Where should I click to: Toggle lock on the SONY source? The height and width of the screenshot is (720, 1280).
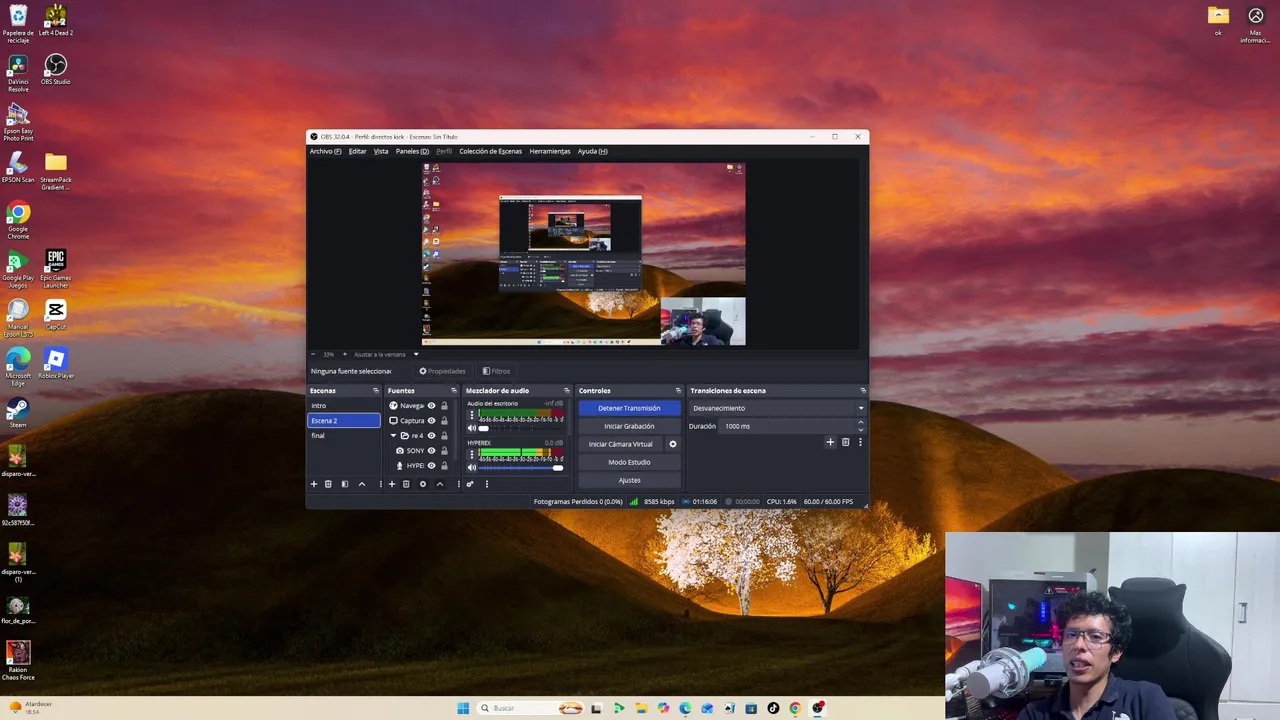click(445, 451)
